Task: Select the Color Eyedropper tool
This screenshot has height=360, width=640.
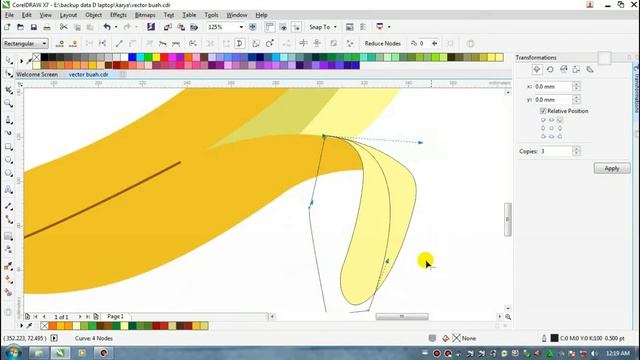Action: (9, 266)
